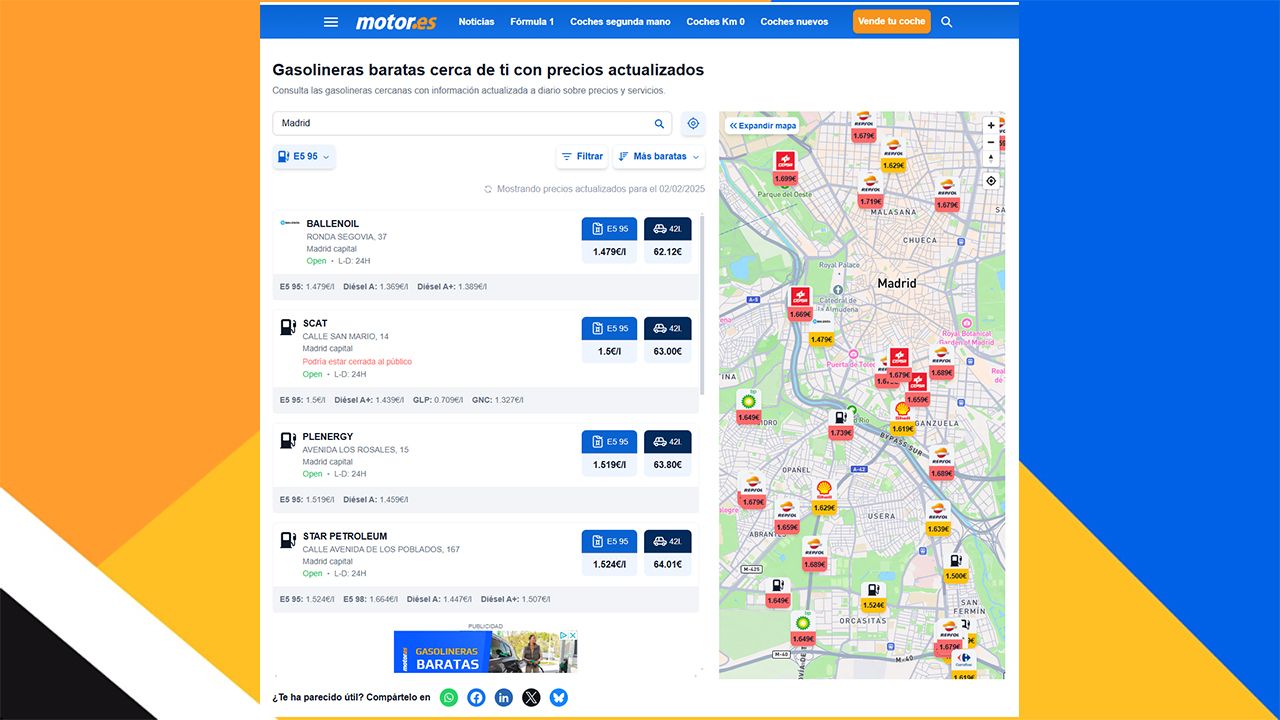Select Shell 1.619€ map marker
The width and height of the screenshot is (1280, 720).
(x=902, y=418)
